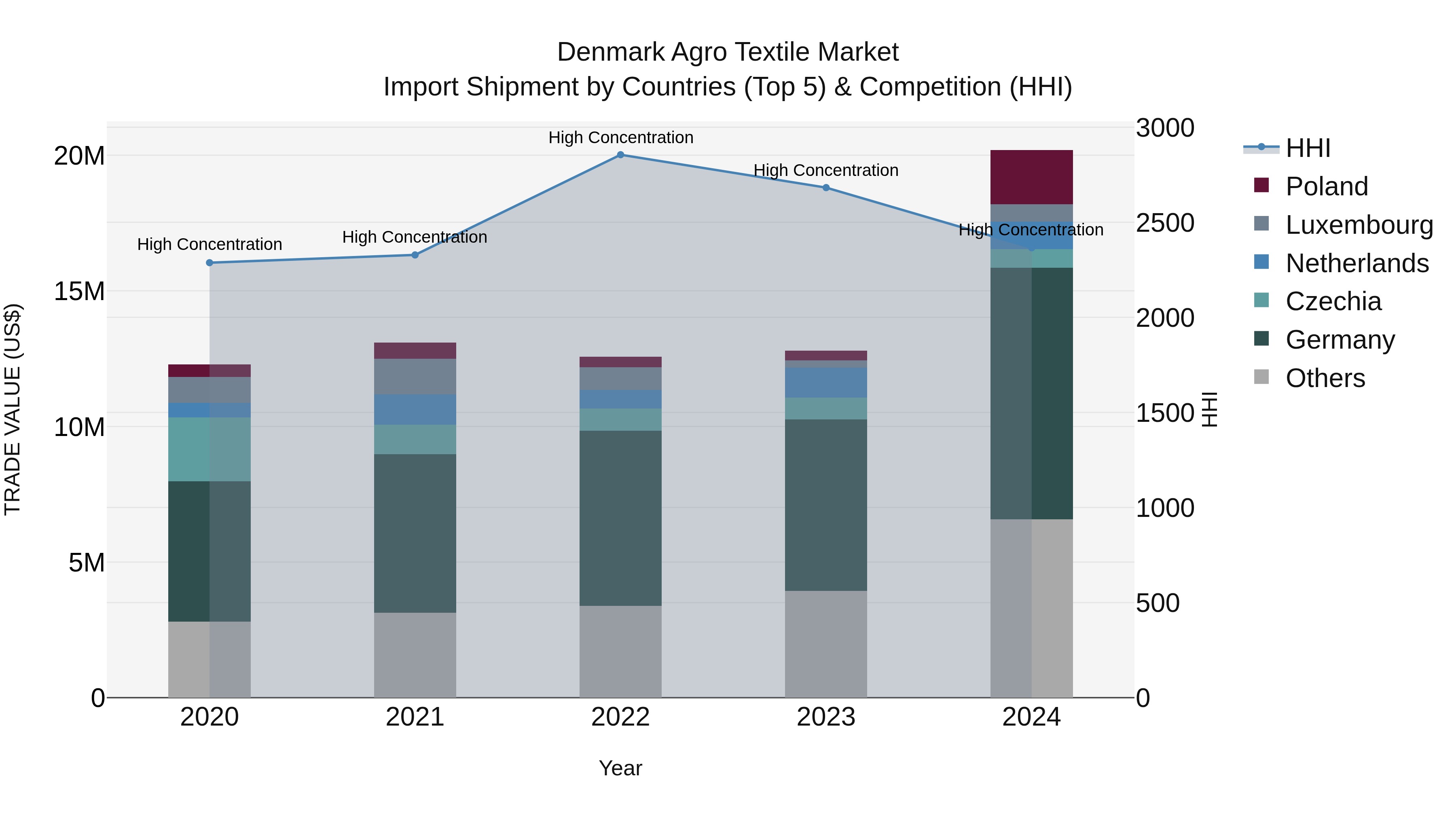Click the Czechia teal legend swatch
Screen dimensions: 1456x819
pos(1261,300)
